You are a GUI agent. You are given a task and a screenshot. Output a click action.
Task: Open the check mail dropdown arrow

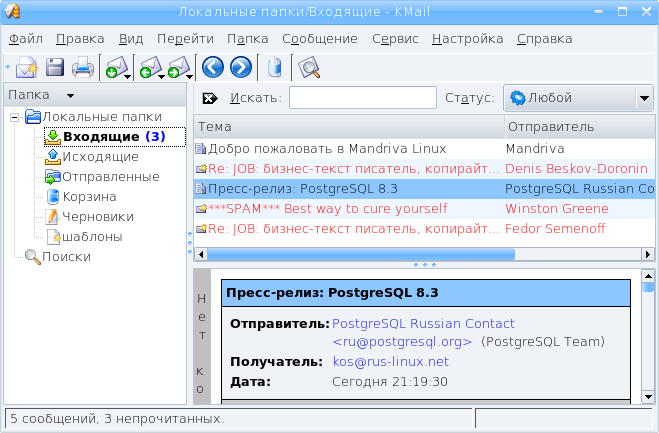point(127,77)
